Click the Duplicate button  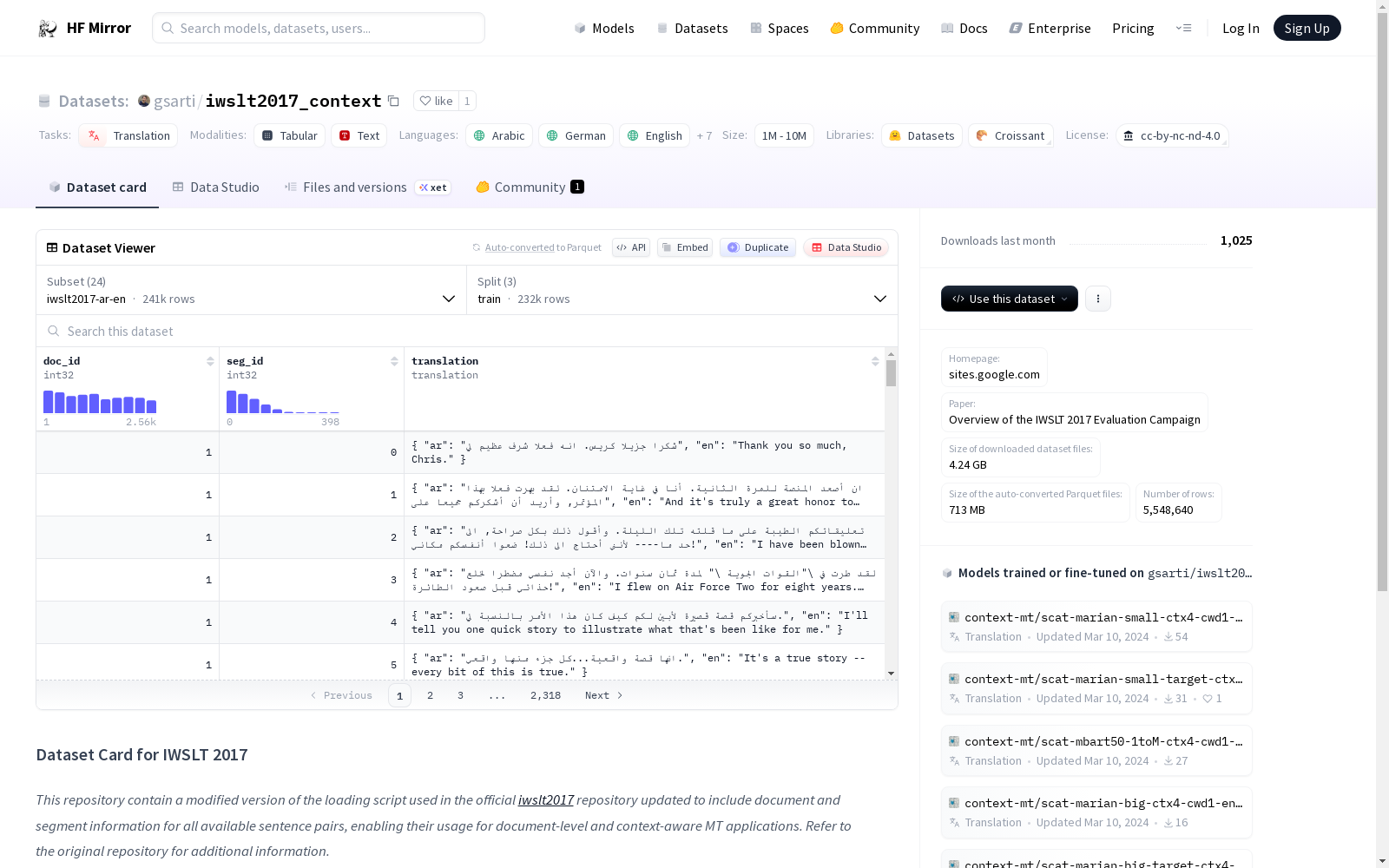coord(758,247)
